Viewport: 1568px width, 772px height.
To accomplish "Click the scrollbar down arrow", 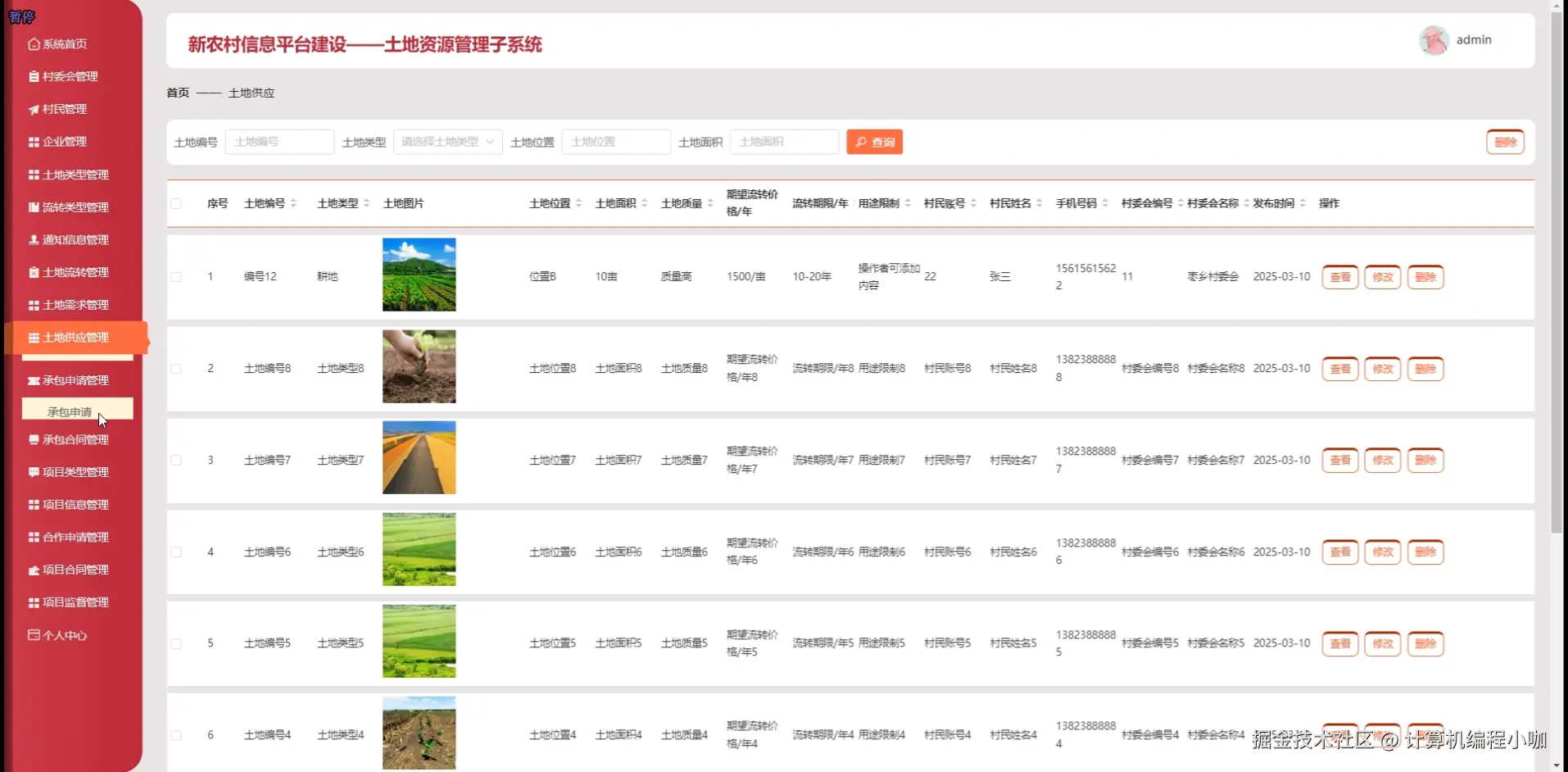I will click(x=1557, y=765).
